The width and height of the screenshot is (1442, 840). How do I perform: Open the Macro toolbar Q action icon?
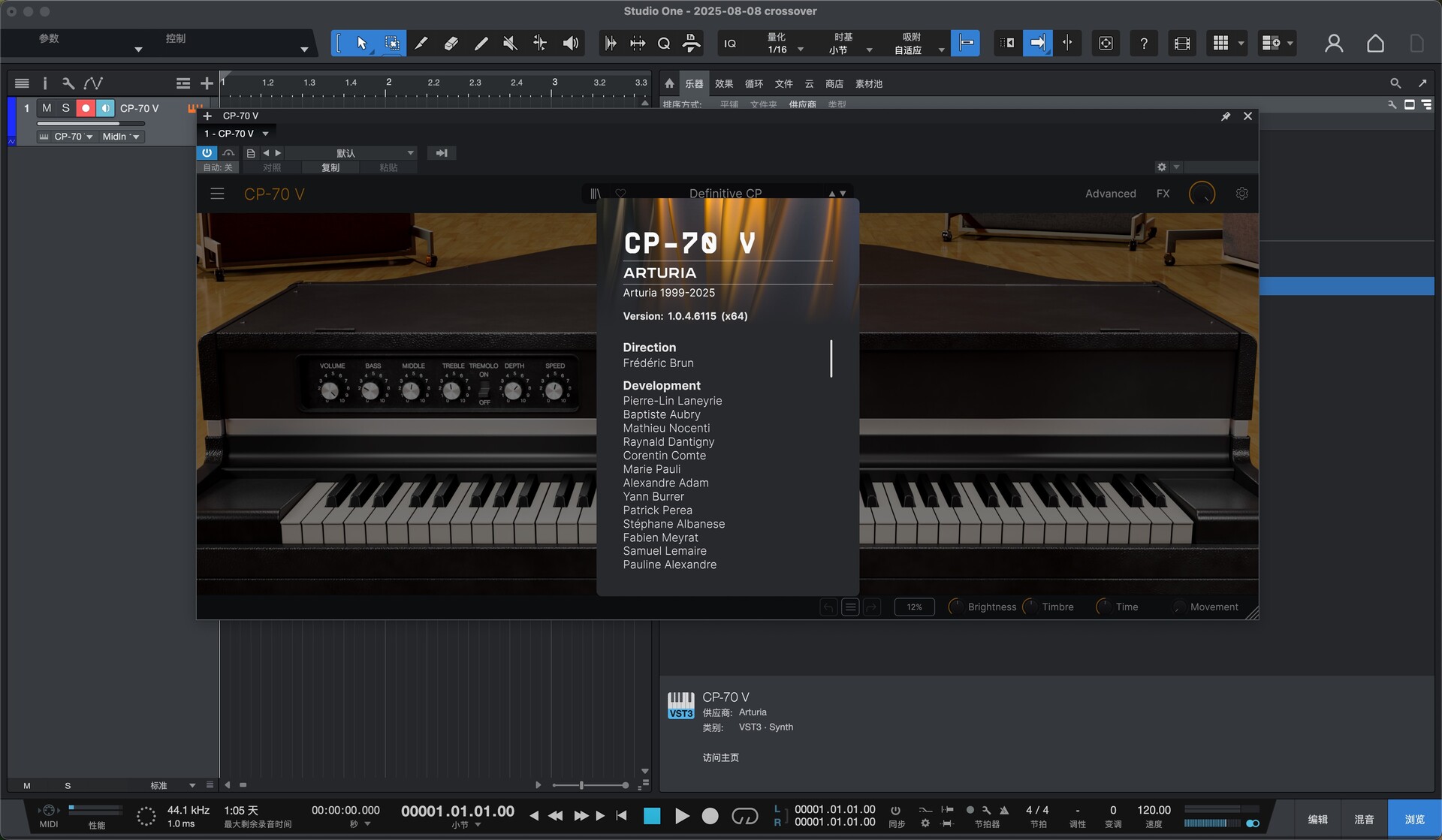click(x=664, y=44)
